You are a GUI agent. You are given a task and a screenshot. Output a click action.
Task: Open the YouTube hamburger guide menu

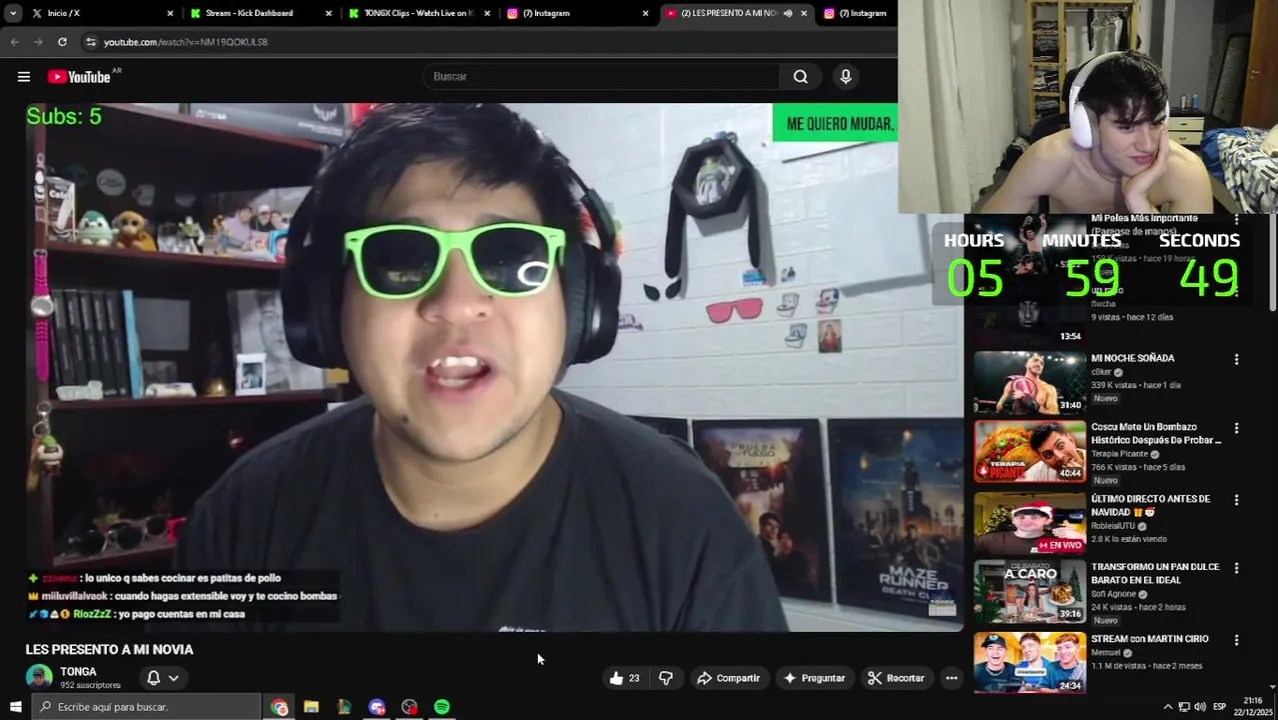coord(23,77)
